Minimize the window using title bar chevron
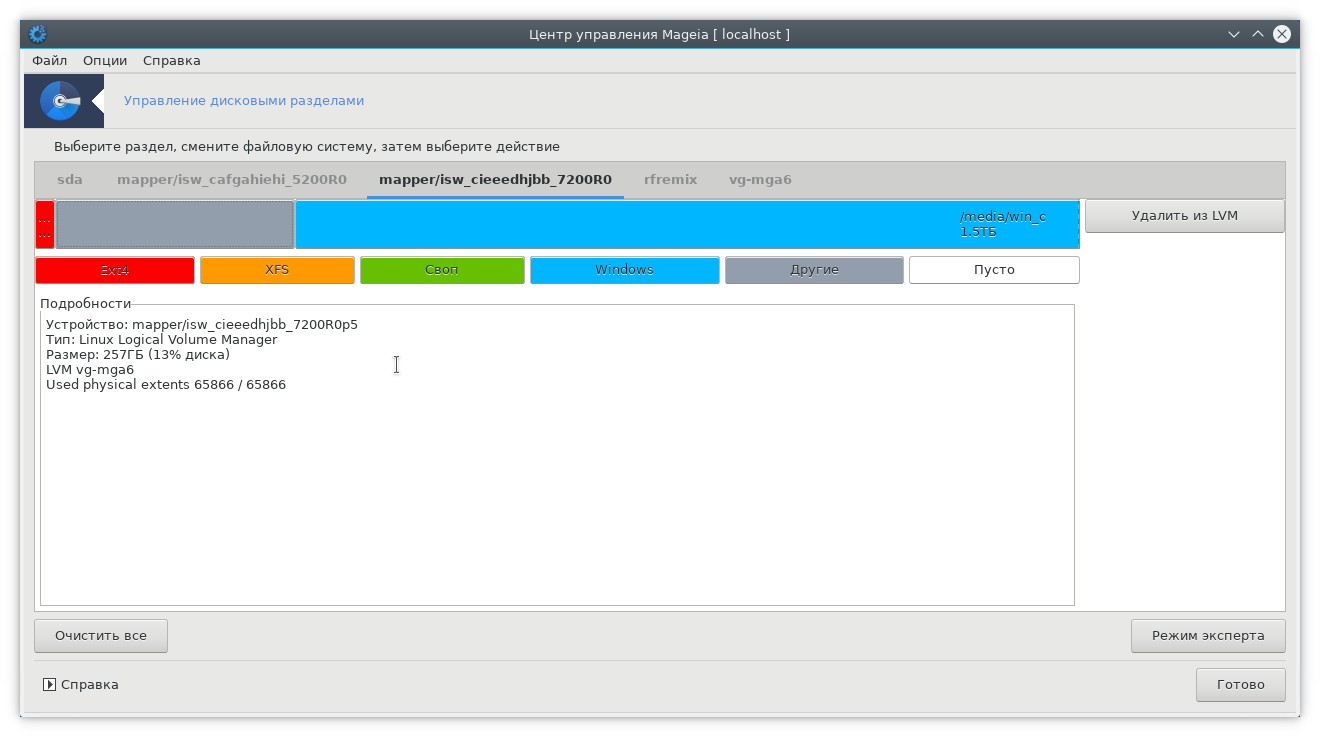Screen dimensions: 1320x737 tap(1234, 34)
